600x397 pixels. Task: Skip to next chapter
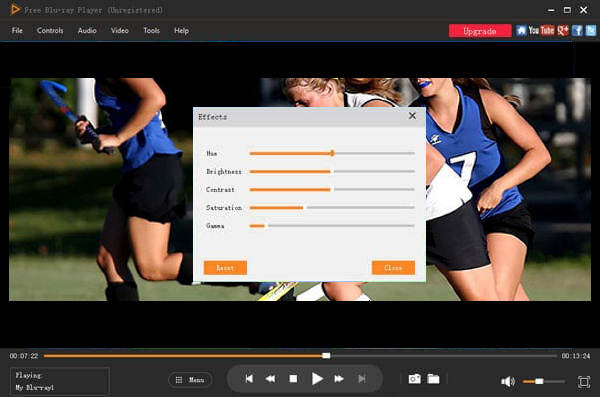click(x=362, y=379)
